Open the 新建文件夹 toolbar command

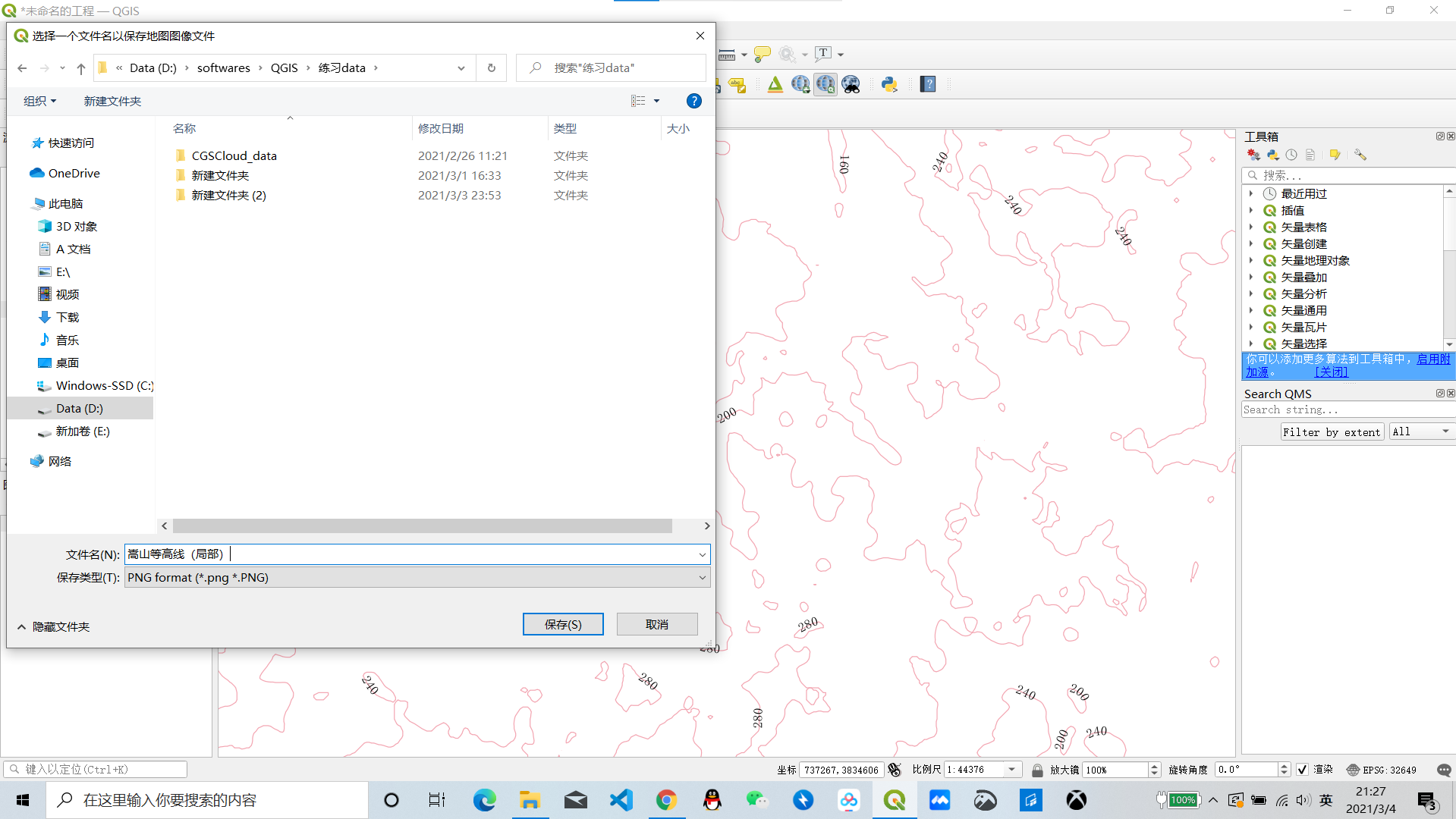point(112,101)
